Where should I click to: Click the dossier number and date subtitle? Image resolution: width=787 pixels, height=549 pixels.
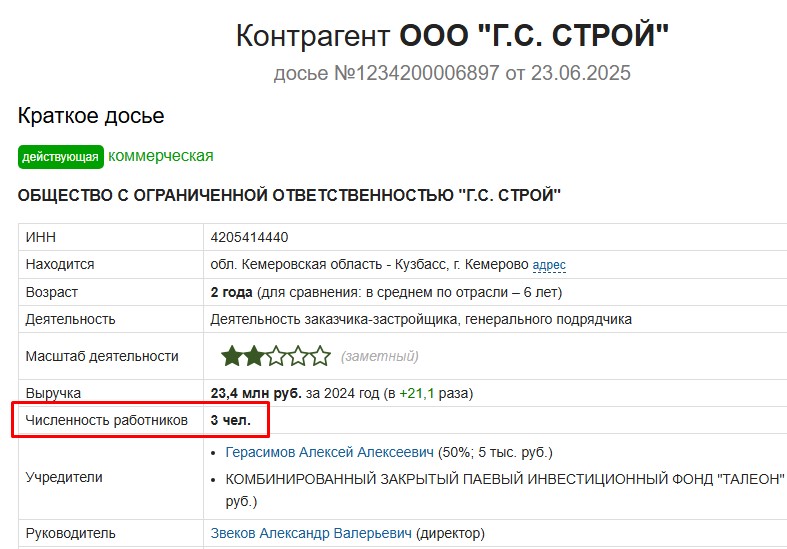click(452, 73)
